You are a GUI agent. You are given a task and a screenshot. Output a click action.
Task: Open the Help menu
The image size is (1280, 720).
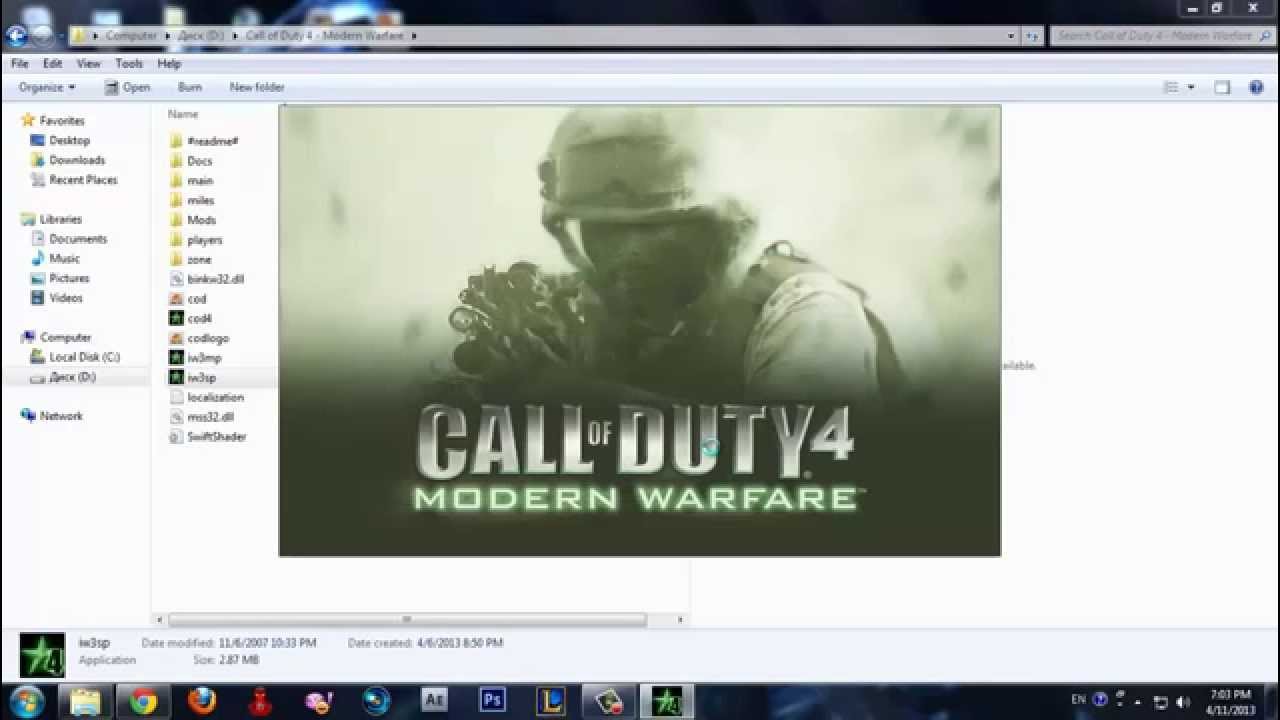tap(169, 63)
